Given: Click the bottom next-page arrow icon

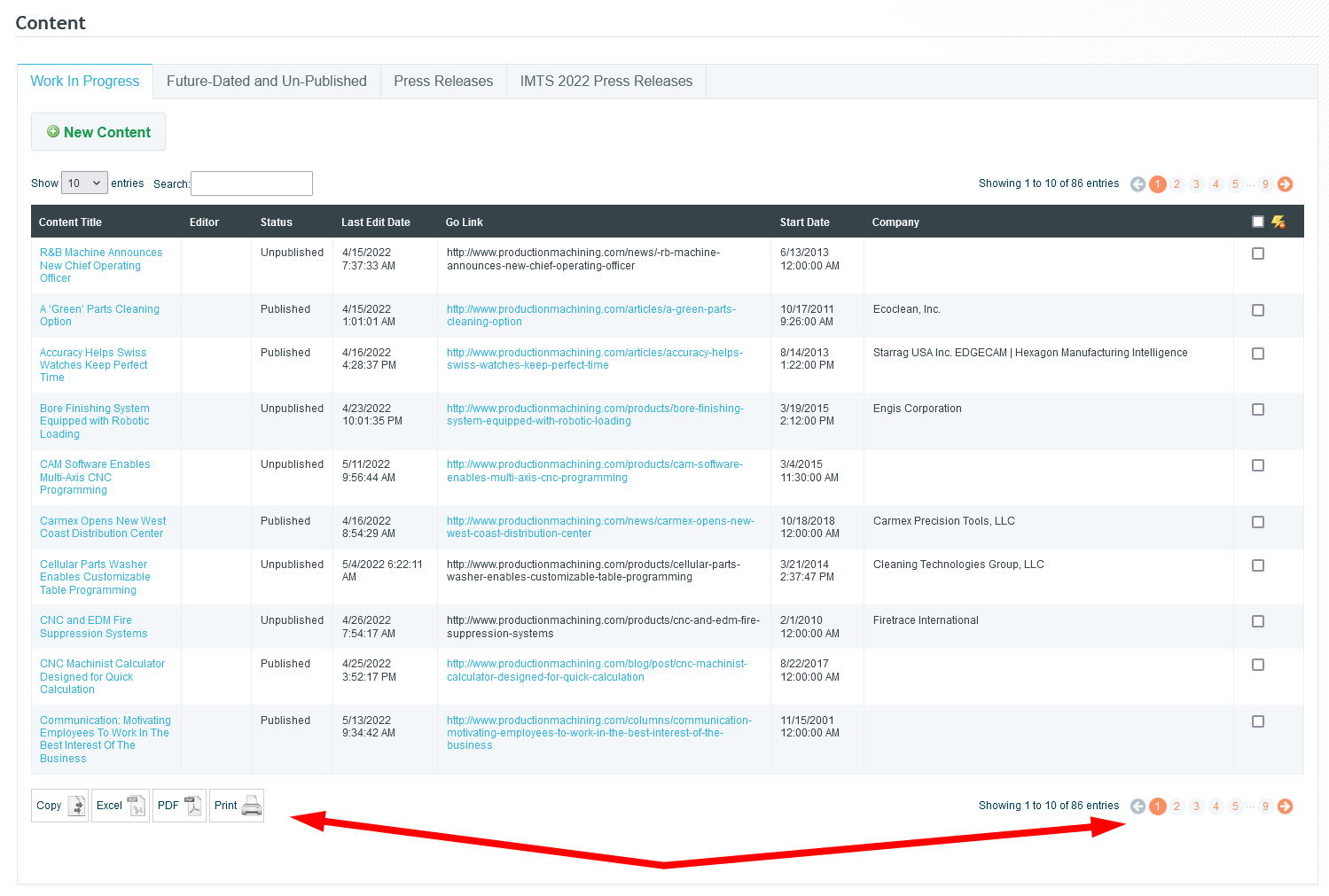Looking at the screenshot, I should tap(1285, 806).
